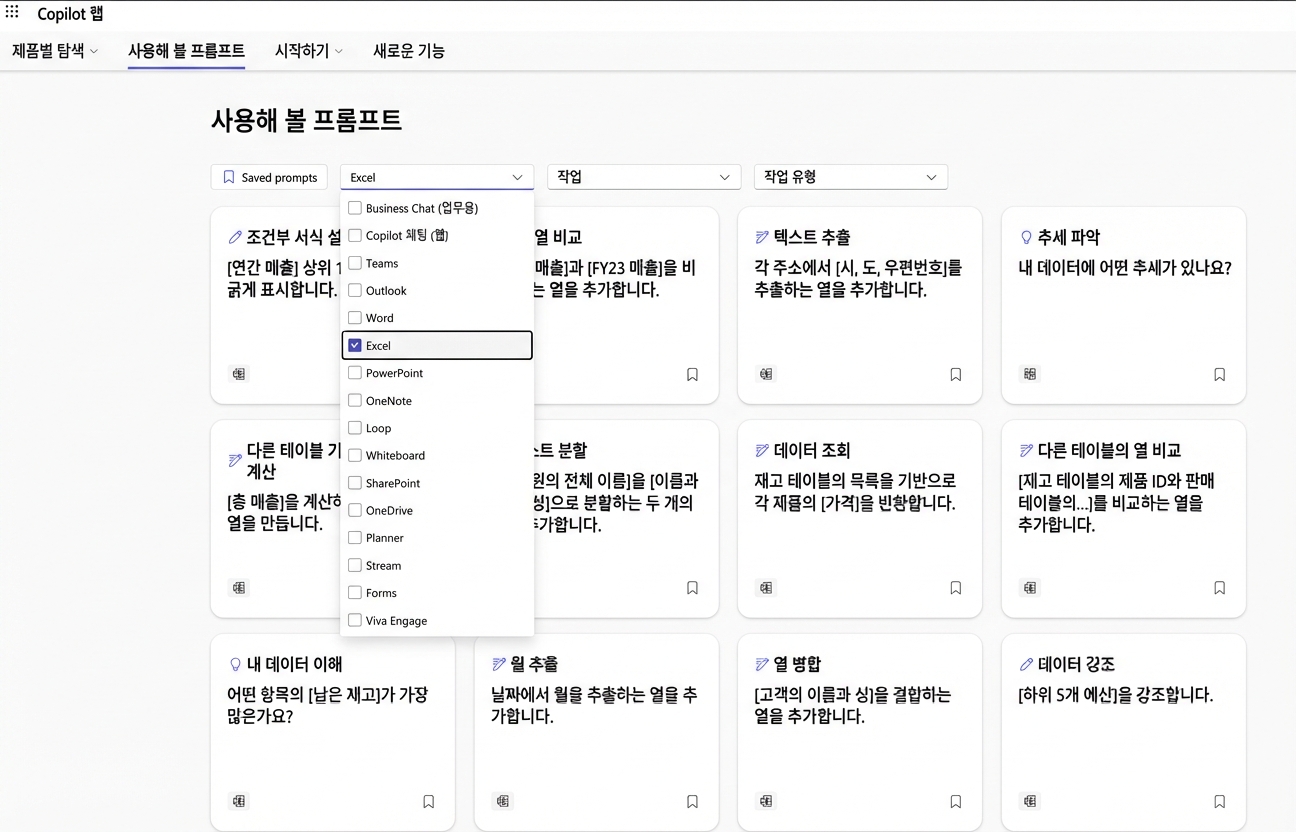Uncheck the Excel filter checkbox
The image size is (1296, 832).
click(x=354, y=345)
